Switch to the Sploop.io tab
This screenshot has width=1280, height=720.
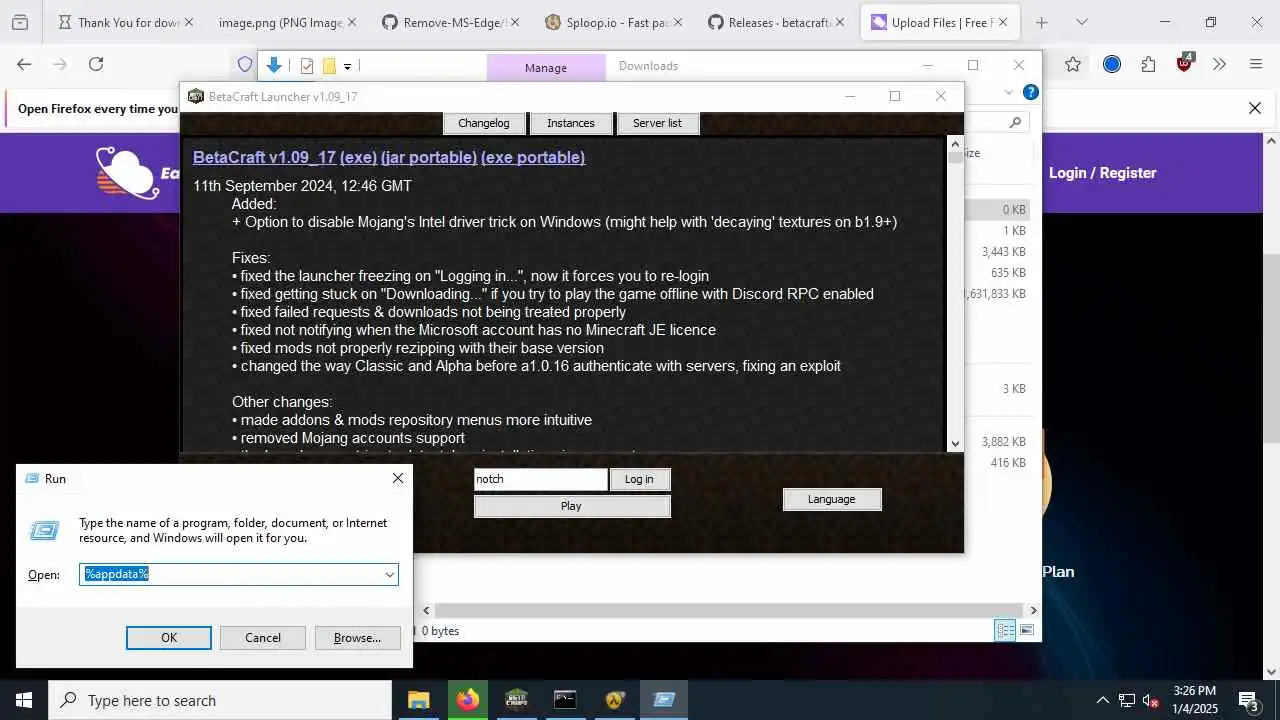615,22
